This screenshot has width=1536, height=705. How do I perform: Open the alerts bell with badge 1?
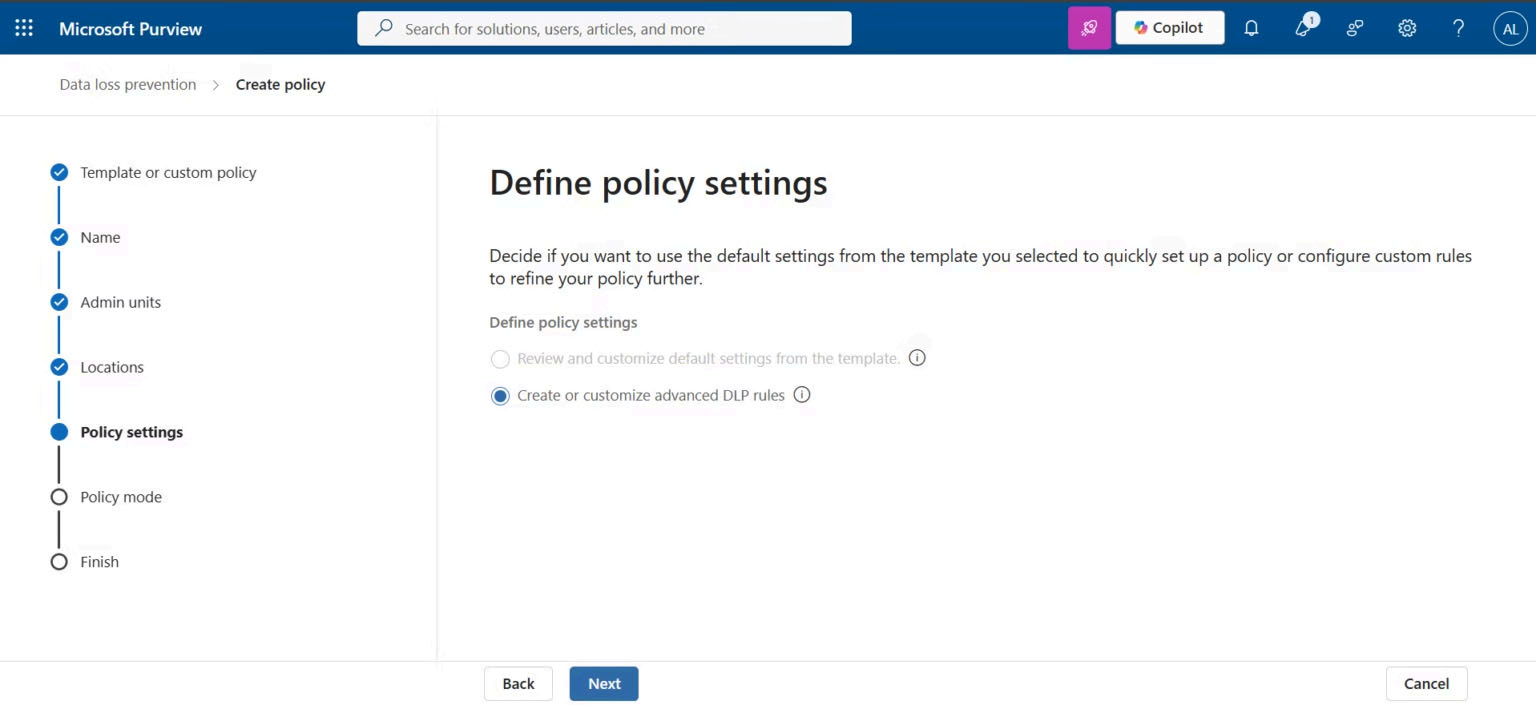pyautogui.click(x=1303, y=28)
